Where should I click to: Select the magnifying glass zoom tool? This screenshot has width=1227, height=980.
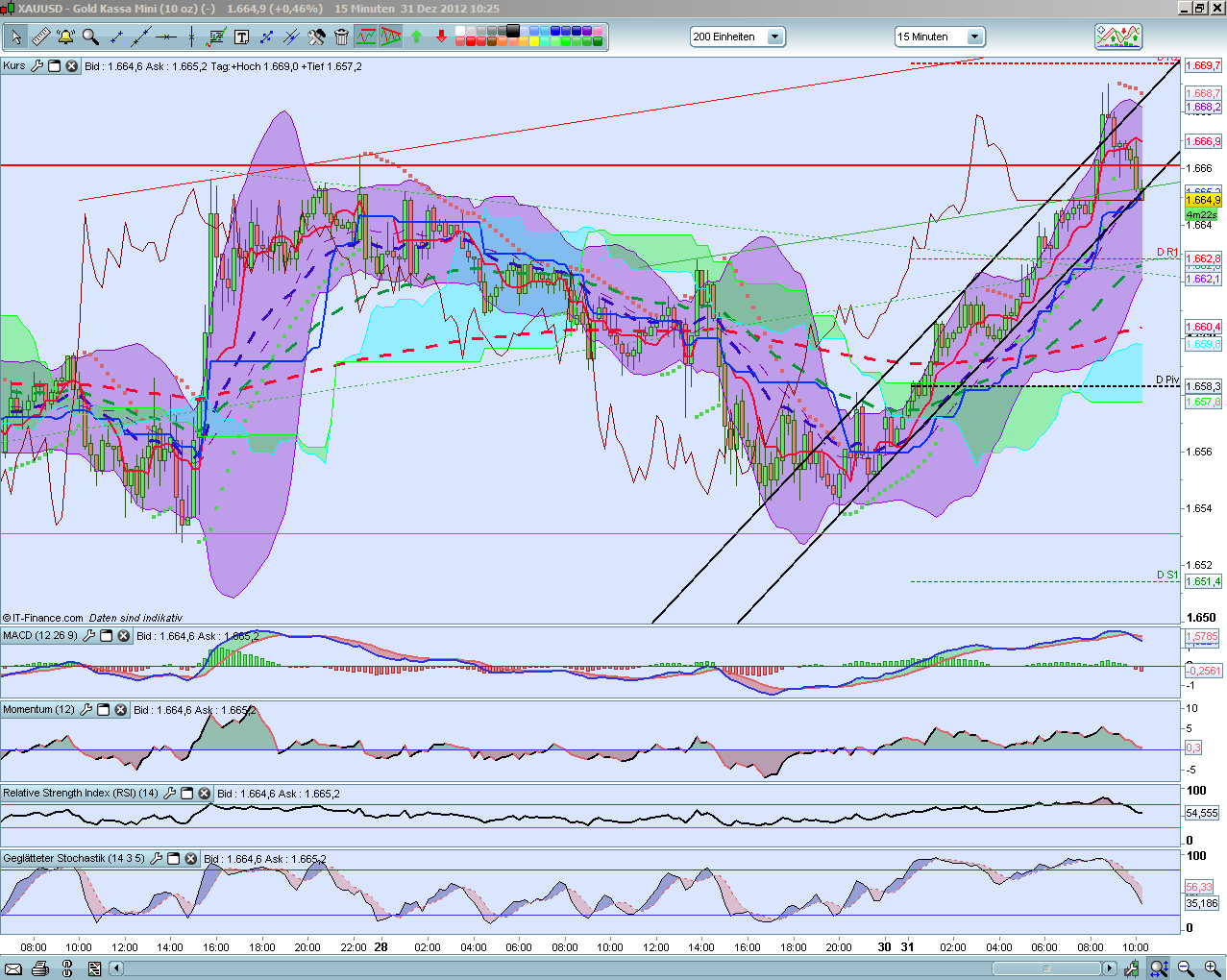tap(90, 37)
